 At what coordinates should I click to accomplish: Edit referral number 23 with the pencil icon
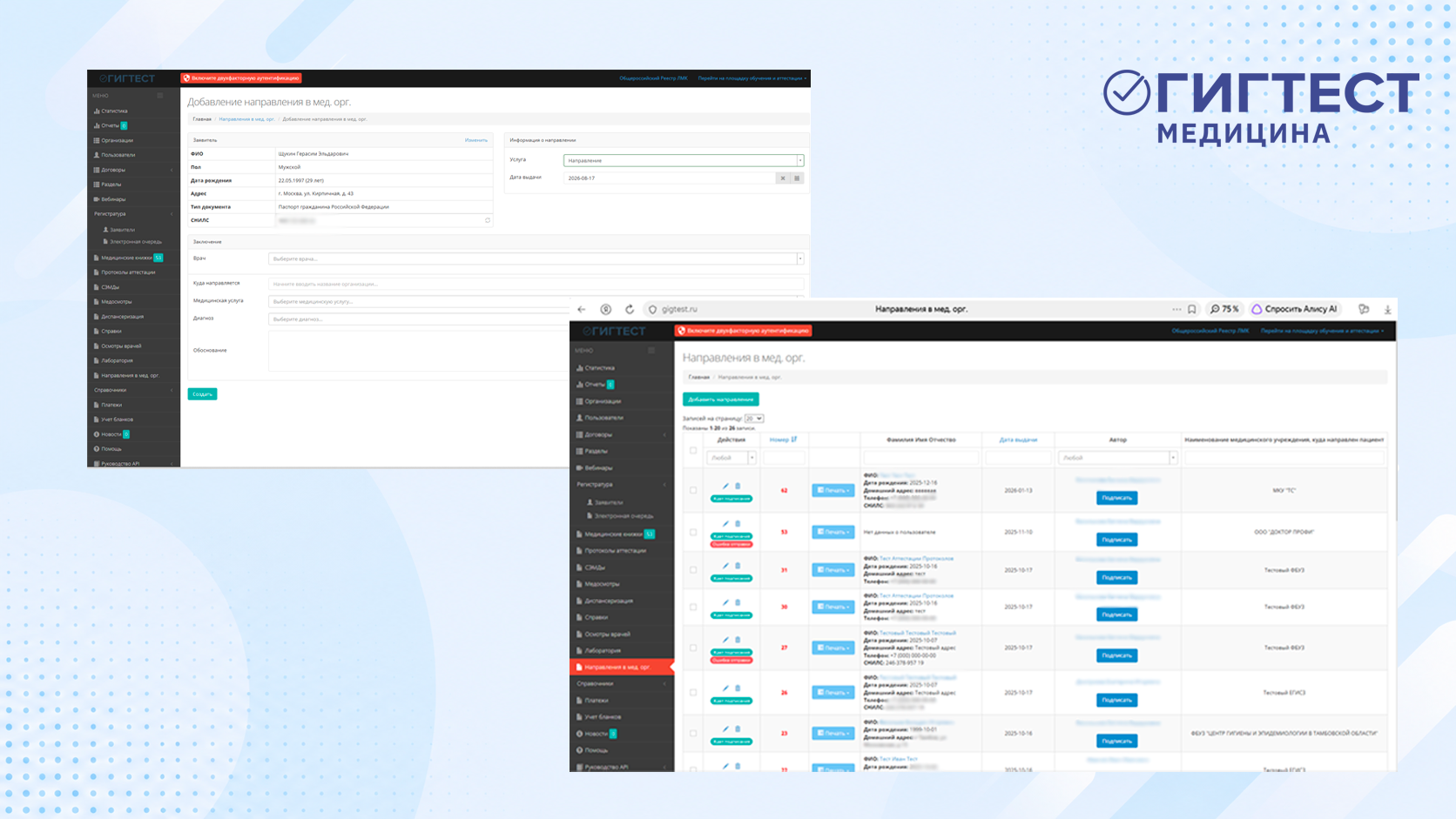pos(725,729)
